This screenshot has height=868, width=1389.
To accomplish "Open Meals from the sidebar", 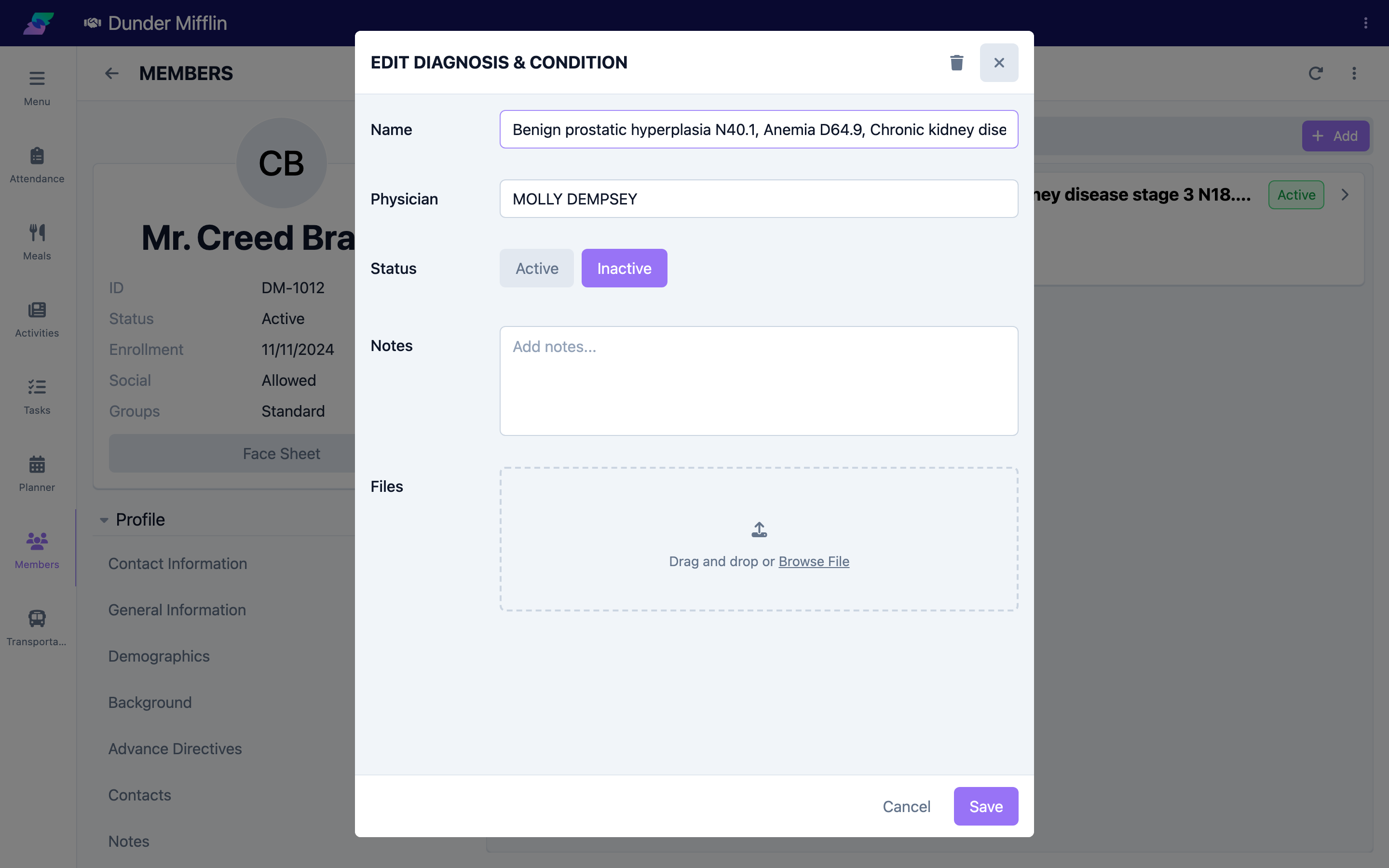I will tap(37, 242).
